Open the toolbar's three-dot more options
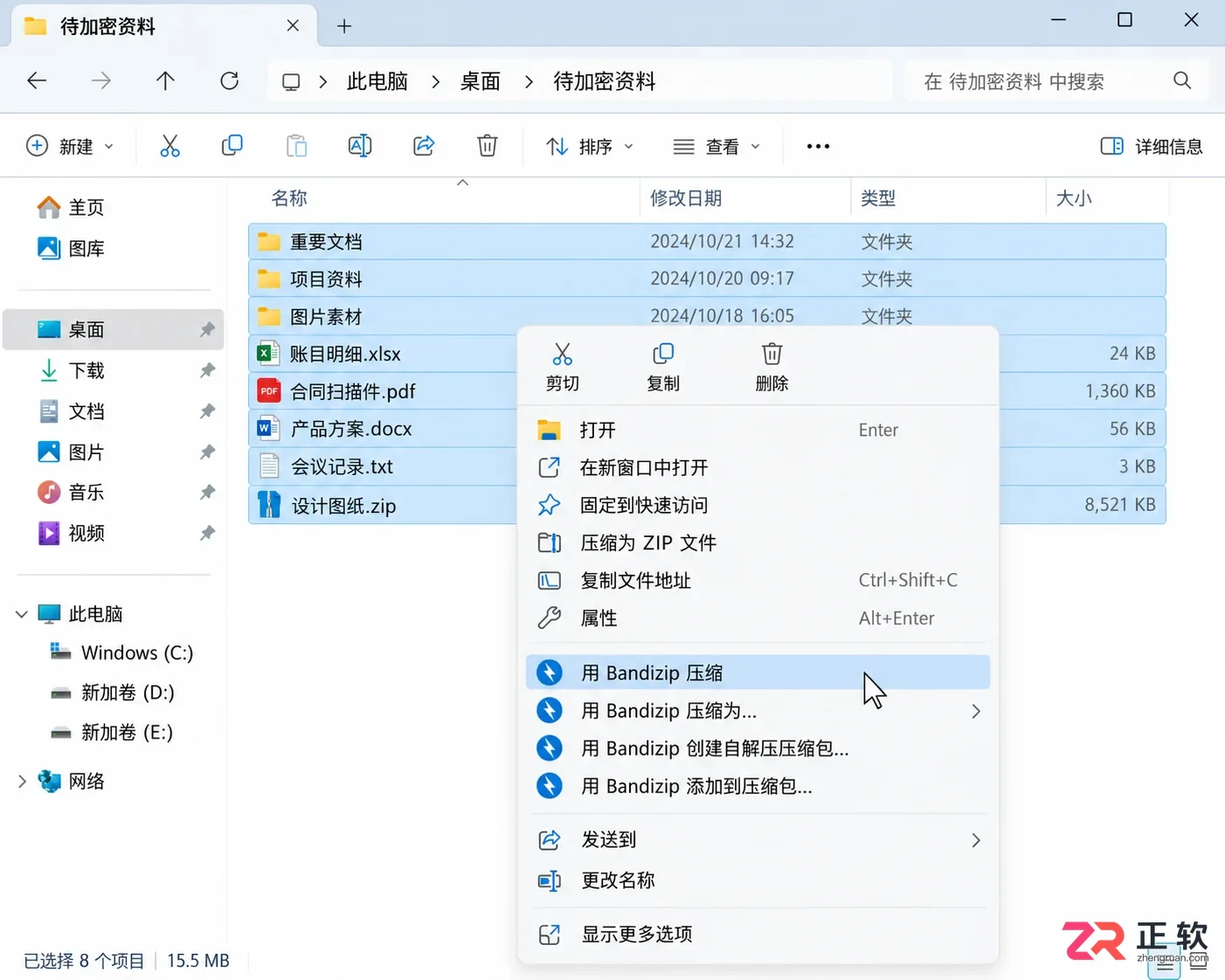The image size is (1225, 980). tap(818, 147)
